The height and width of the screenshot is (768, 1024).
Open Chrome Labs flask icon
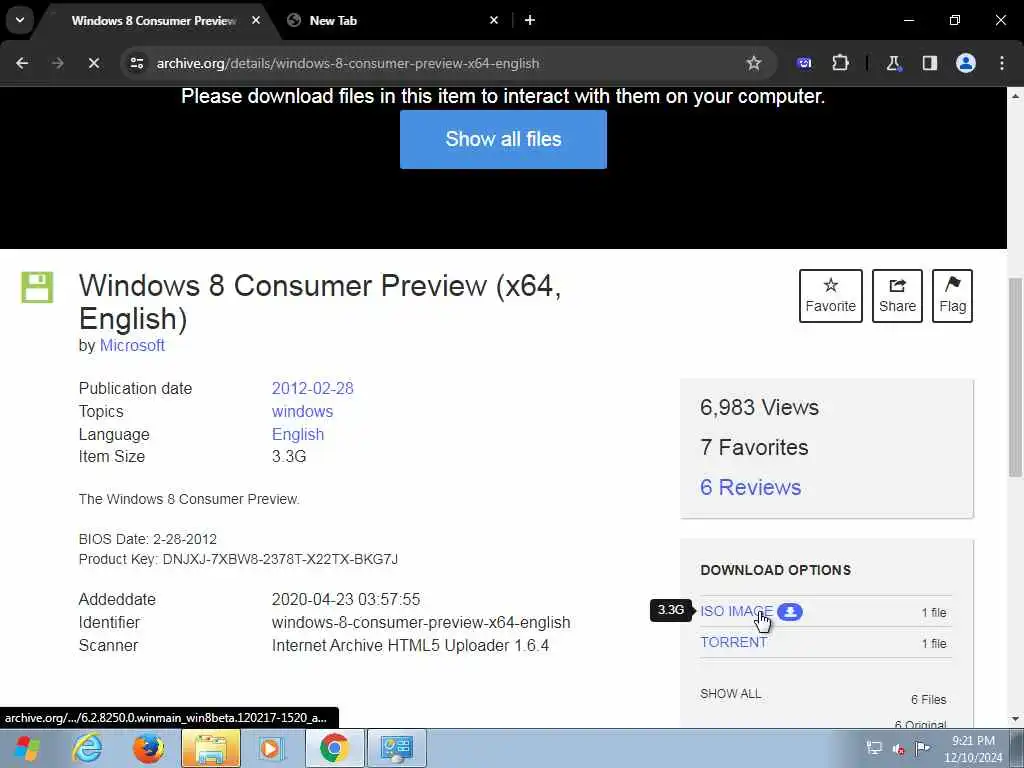893,63
